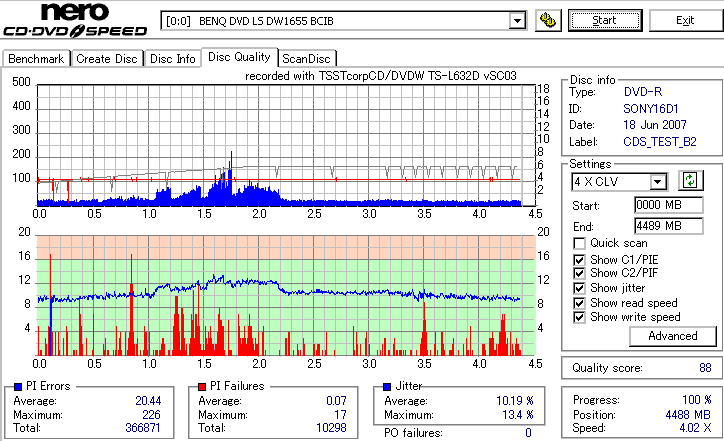Switch to the Benchmark tab

tap(36, 59)
